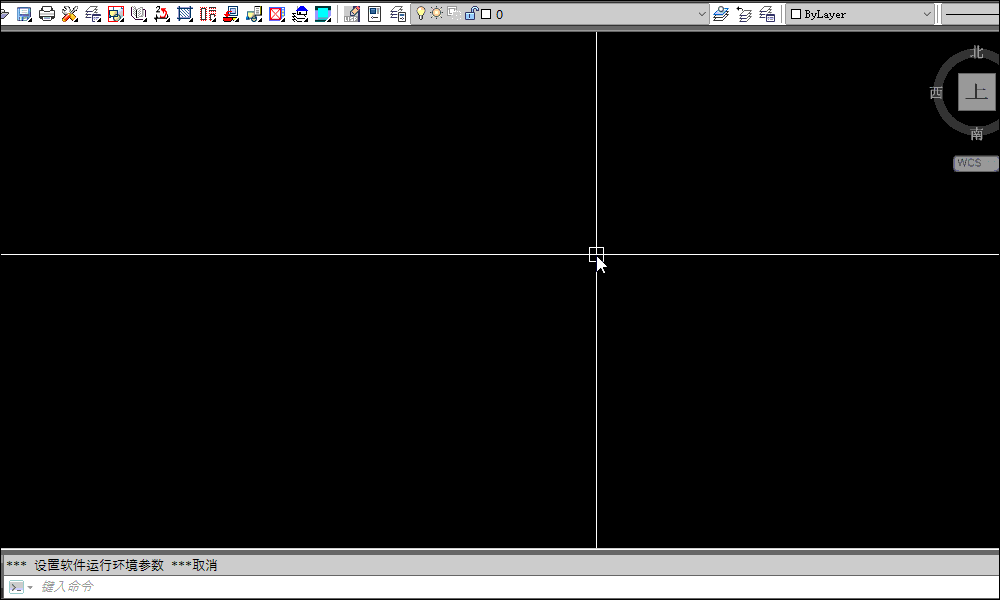Click the linetype line preview box

tap(971, 14)
